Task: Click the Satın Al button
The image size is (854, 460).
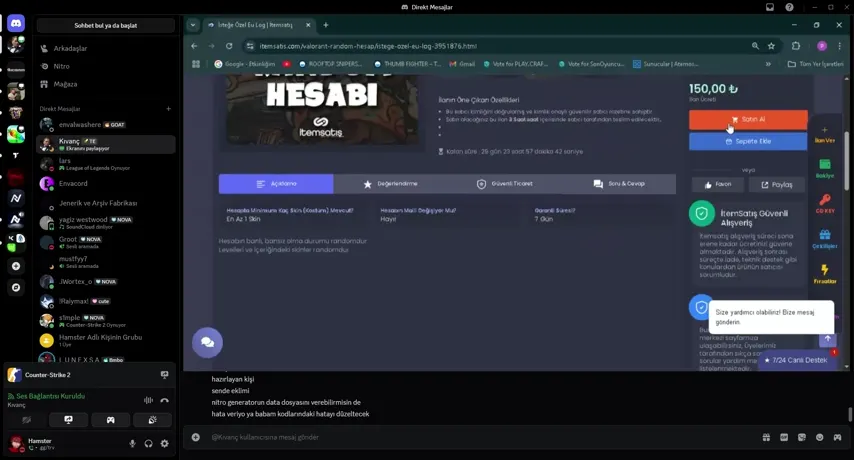Action: pos(748,120)
